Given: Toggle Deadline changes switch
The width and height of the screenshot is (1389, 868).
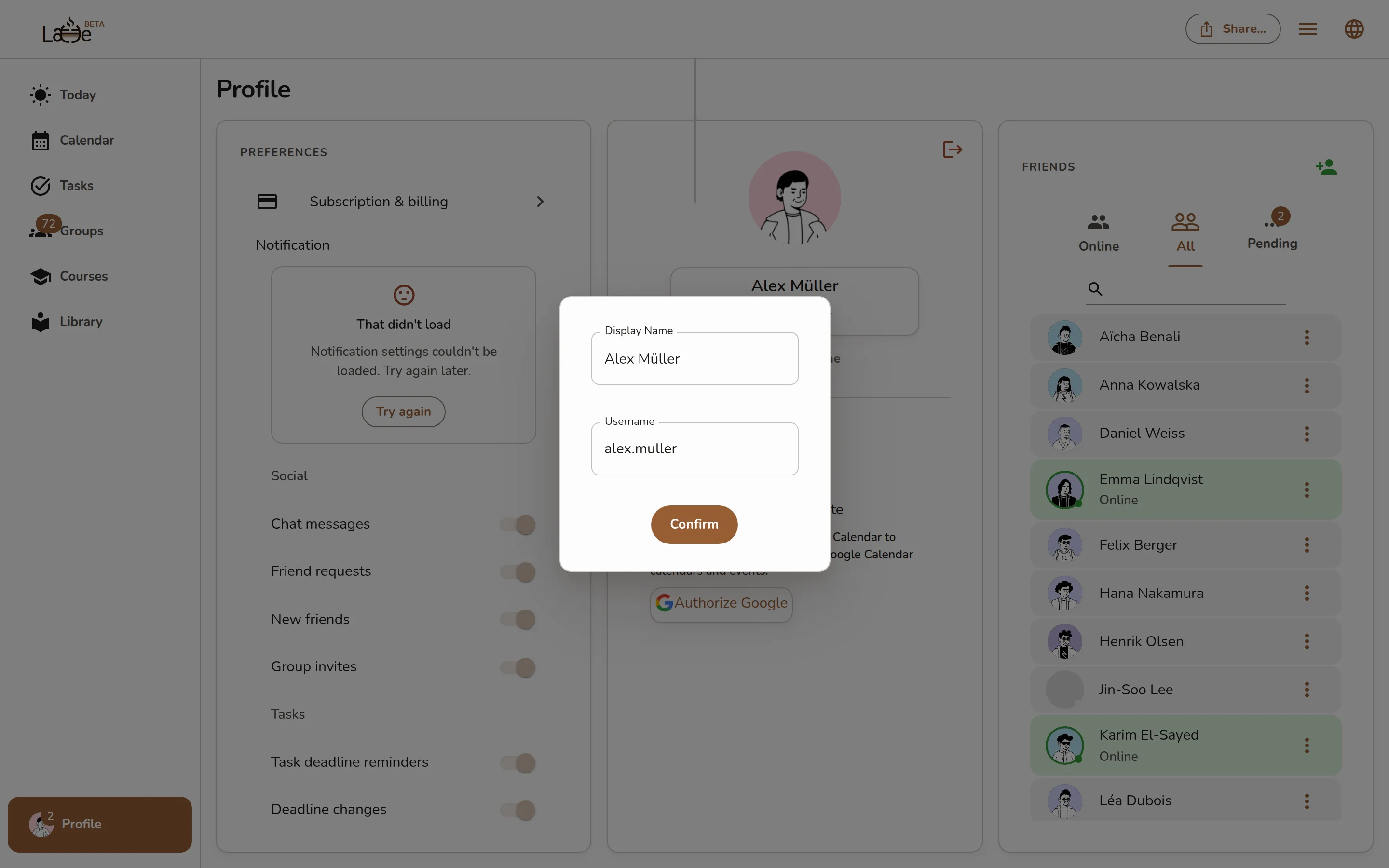Looking at the screenshot, I should coord(517,810).
